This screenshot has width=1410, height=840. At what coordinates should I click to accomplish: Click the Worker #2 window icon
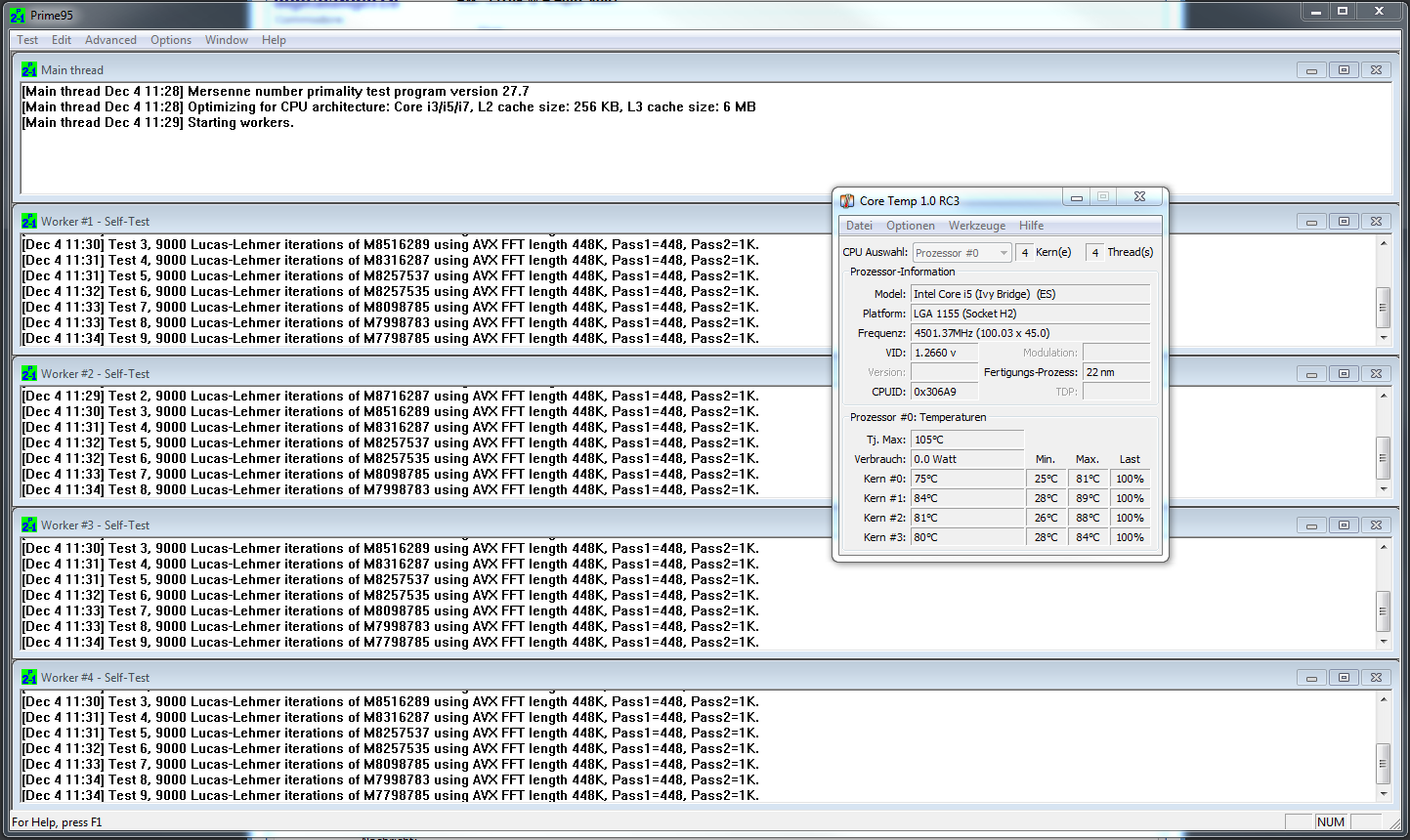29,373
